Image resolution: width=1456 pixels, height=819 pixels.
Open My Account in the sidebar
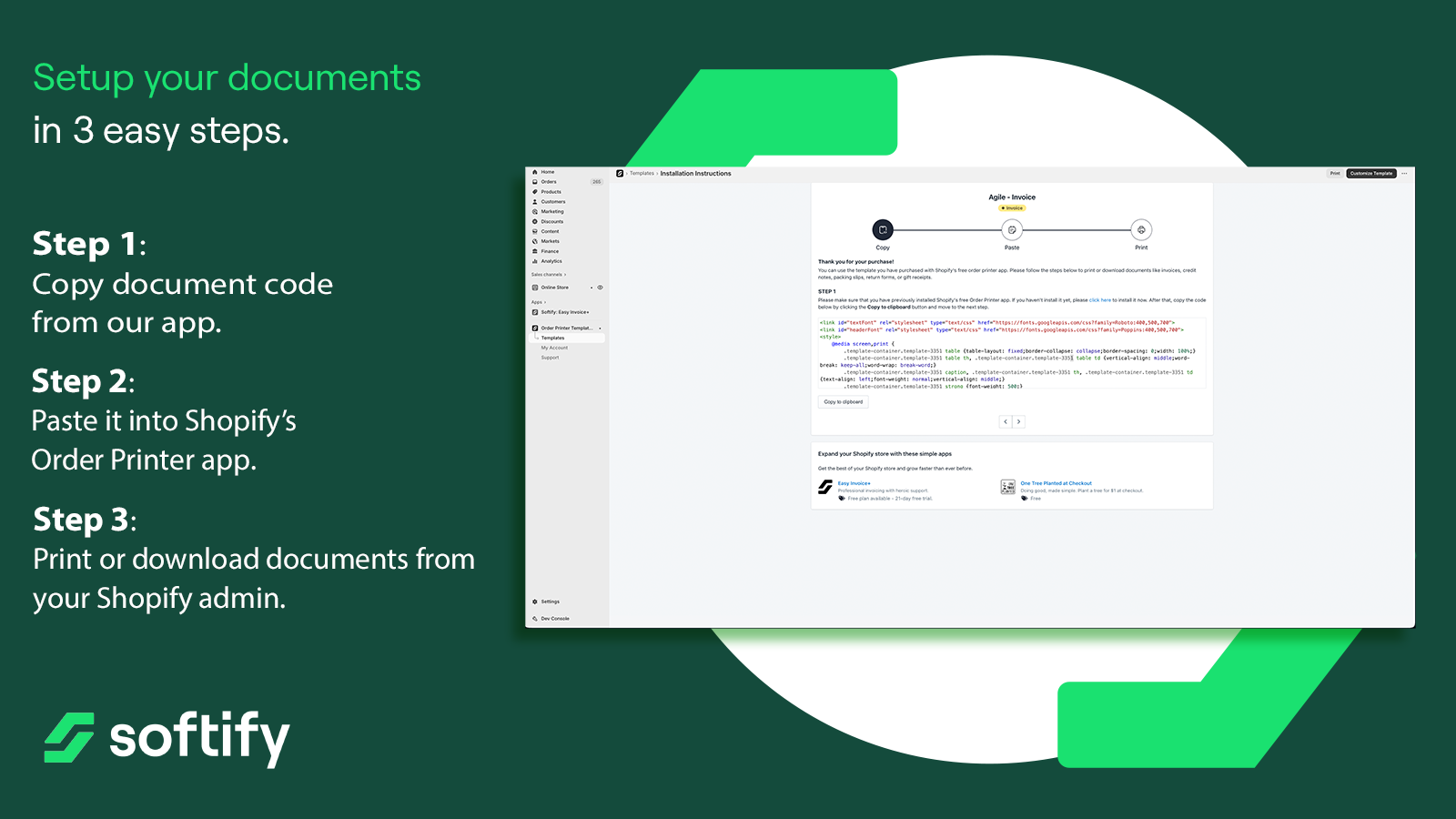[554, 348]
